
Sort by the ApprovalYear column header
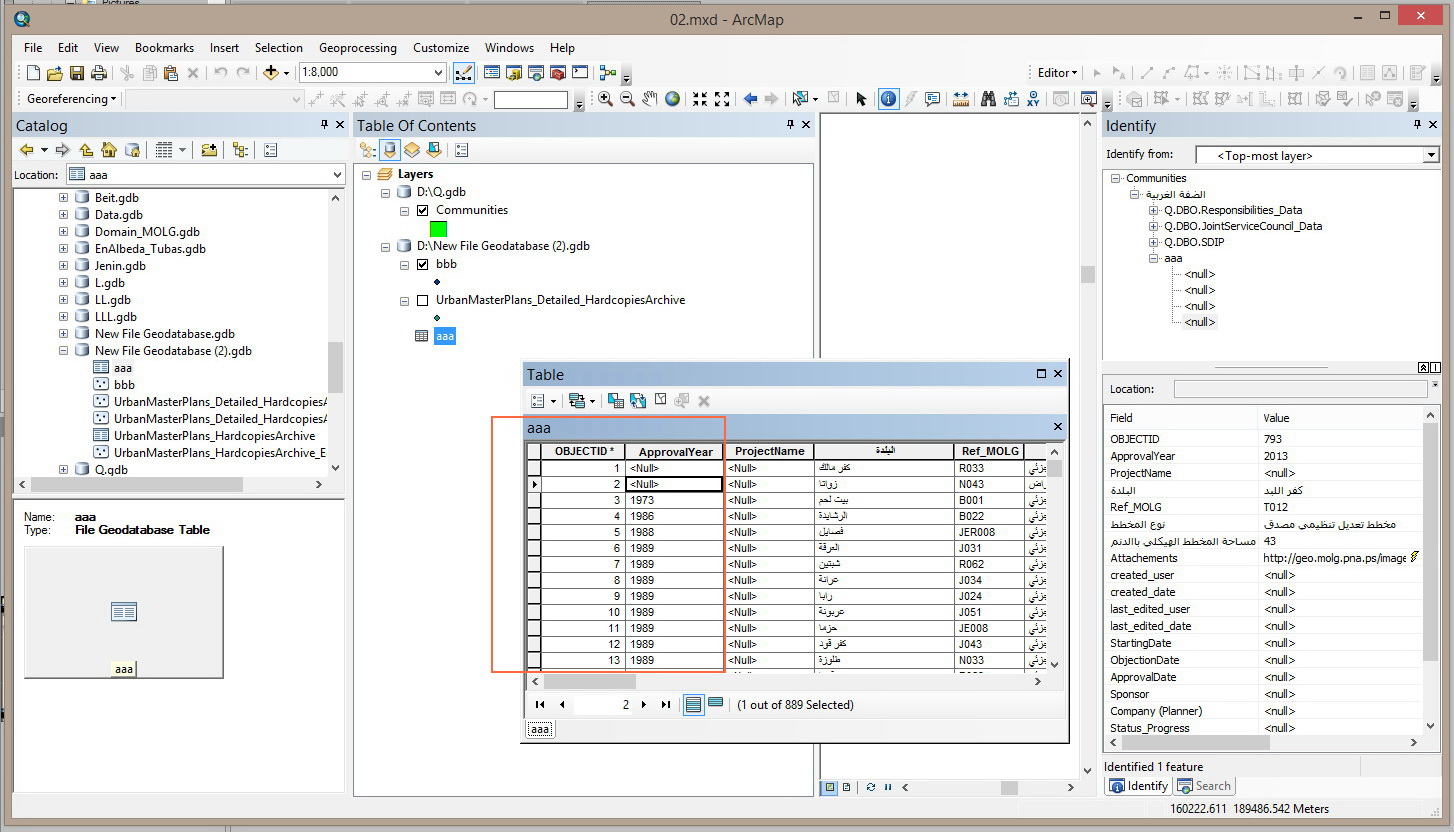pos(675,452)
